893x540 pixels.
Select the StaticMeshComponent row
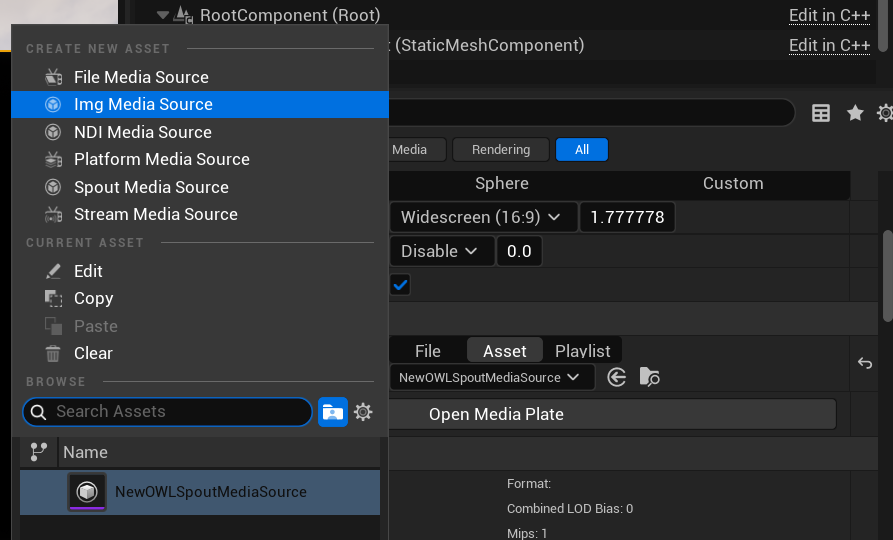[x=490, y=45]
